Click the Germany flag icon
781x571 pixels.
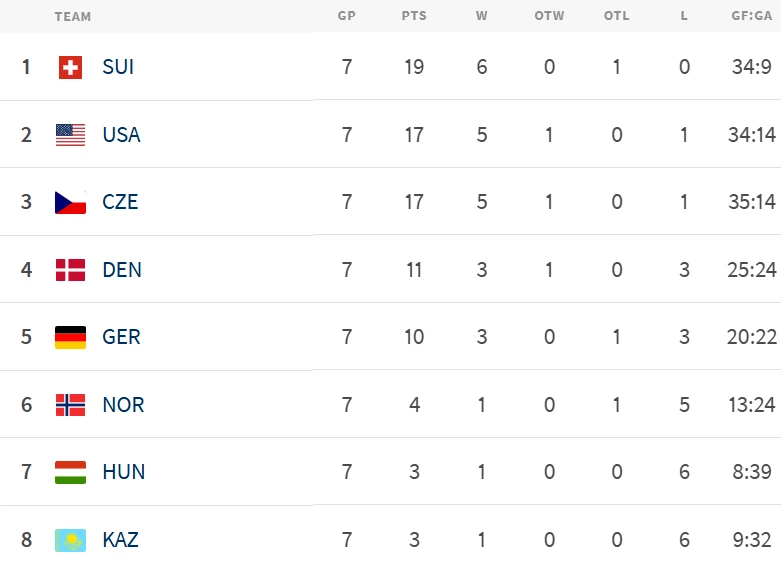point(70,337)
